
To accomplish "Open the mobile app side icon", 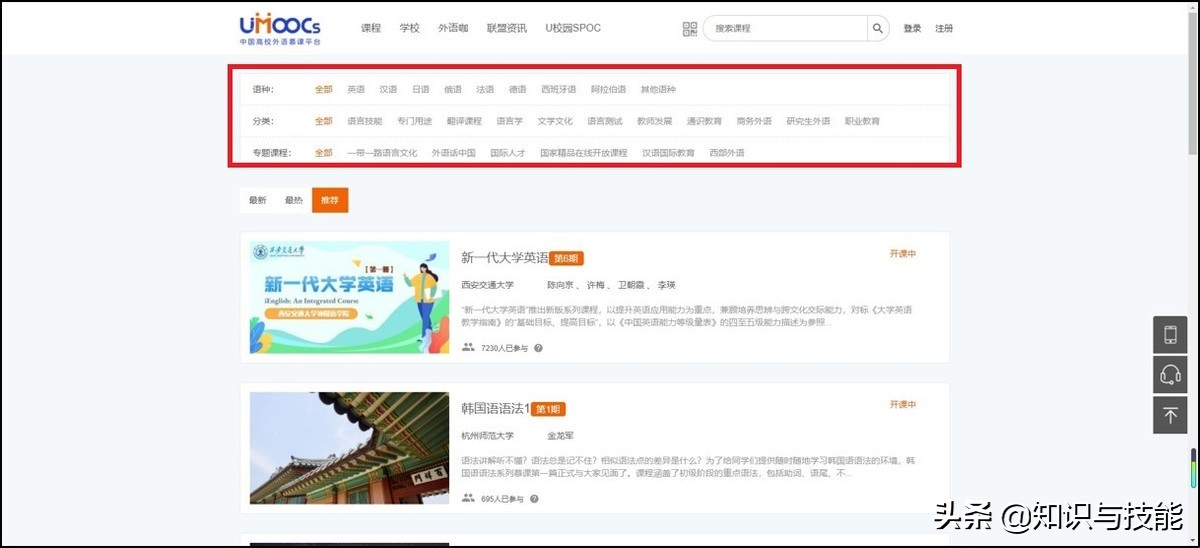I will click(x=1170, y=335).
